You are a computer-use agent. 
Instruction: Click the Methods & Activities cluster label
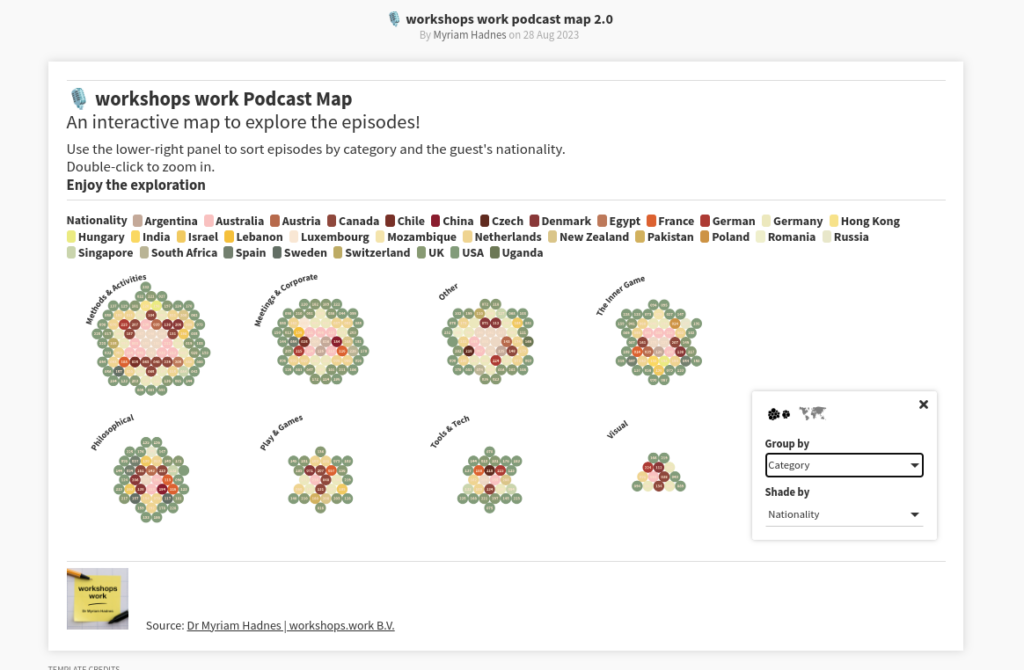(x=116, y=298)
